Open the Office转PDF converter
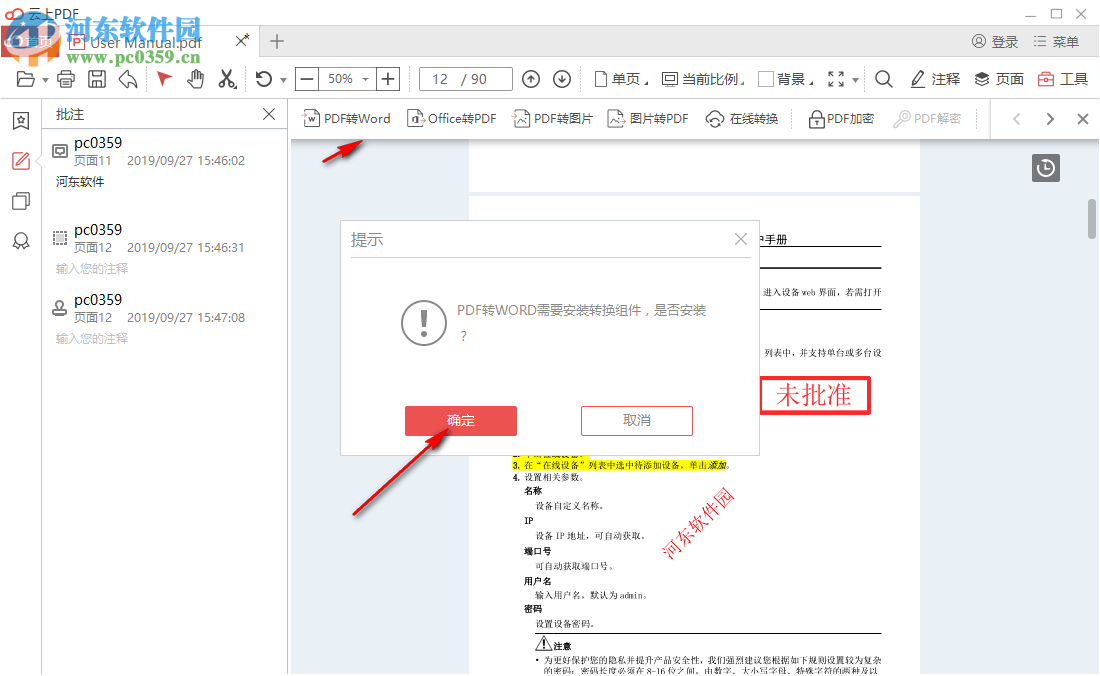Viewport: 1100px width, 676px height. (x=452, y=117)
